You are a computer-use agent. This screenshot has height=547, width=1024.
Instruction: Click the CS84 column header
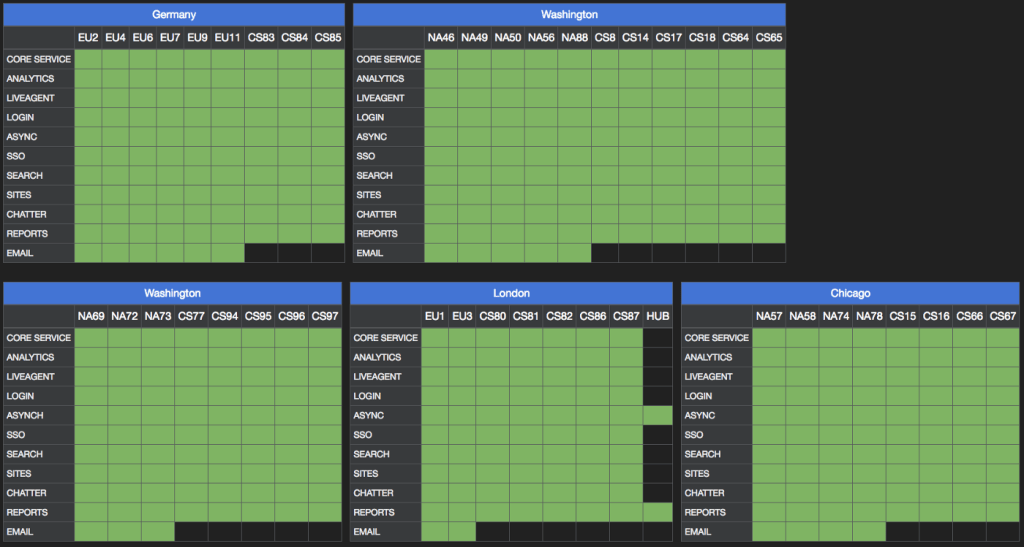click(x=295, y=38)
